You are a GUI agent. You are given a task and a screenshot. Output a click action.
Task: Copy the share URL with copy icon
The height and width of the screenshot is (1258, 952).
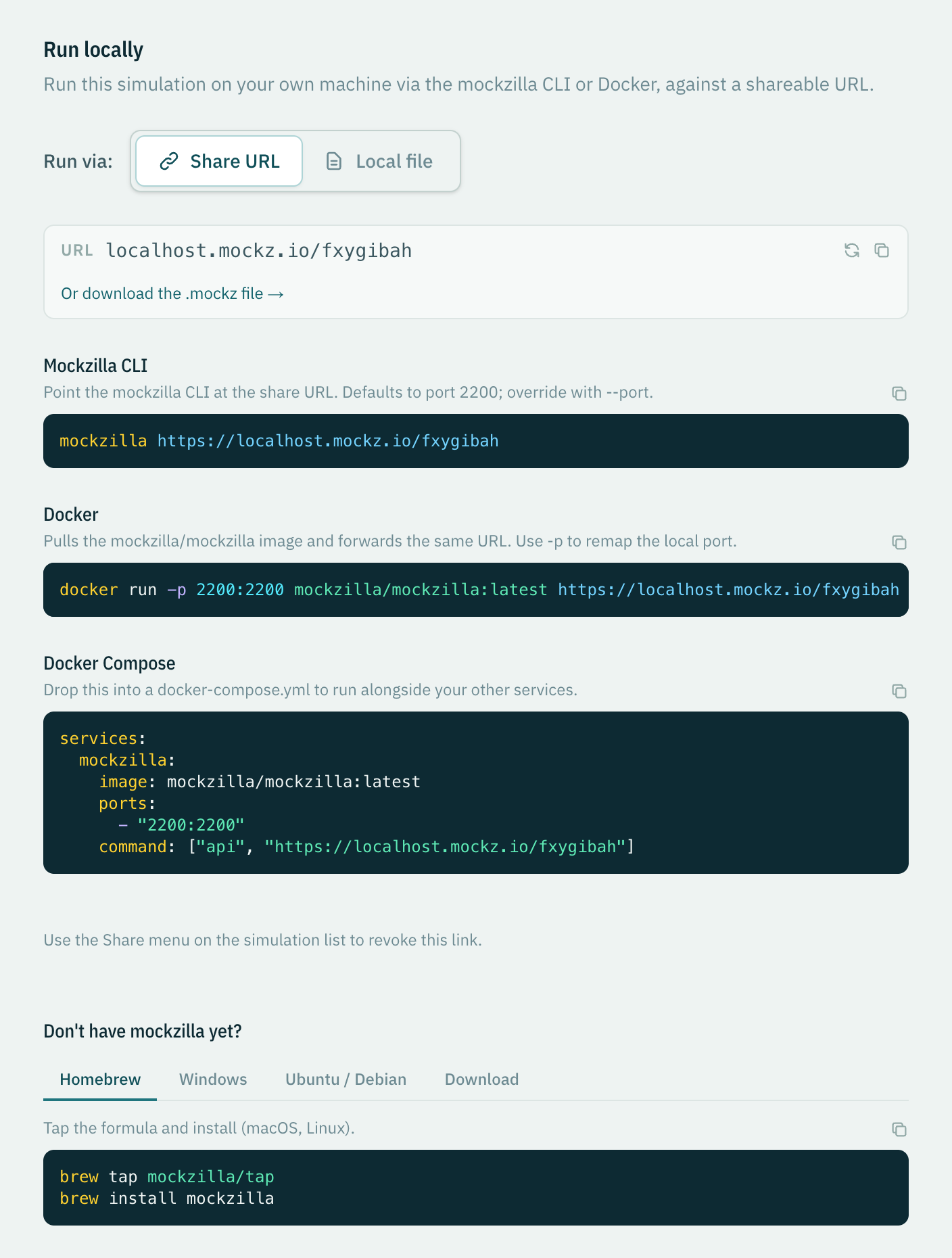pos(882,250)
